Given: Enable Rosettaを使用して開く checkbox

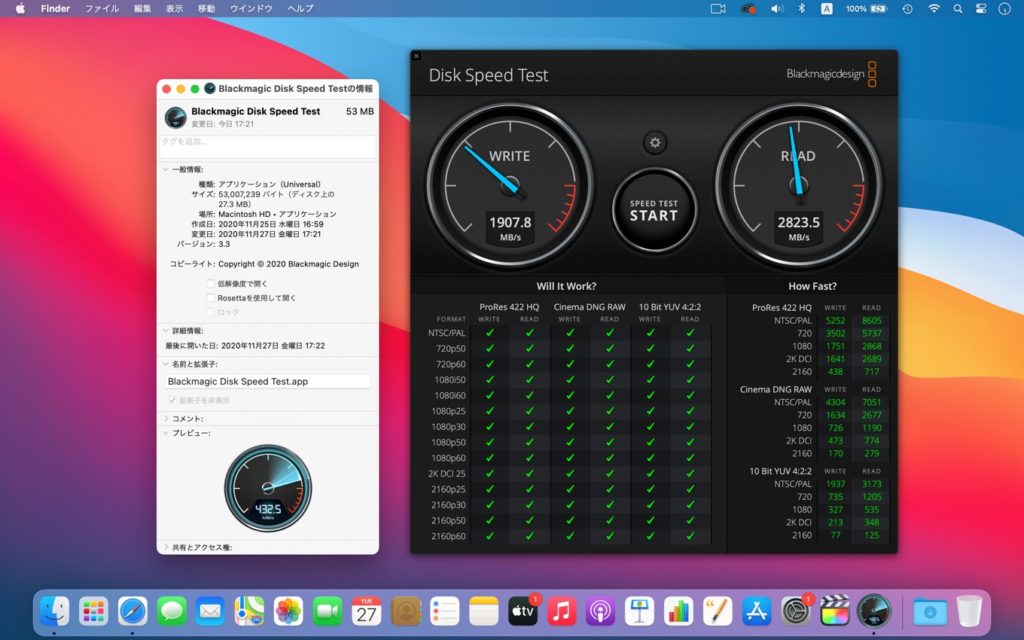Looking at the screenshot, I should point(210,298).
